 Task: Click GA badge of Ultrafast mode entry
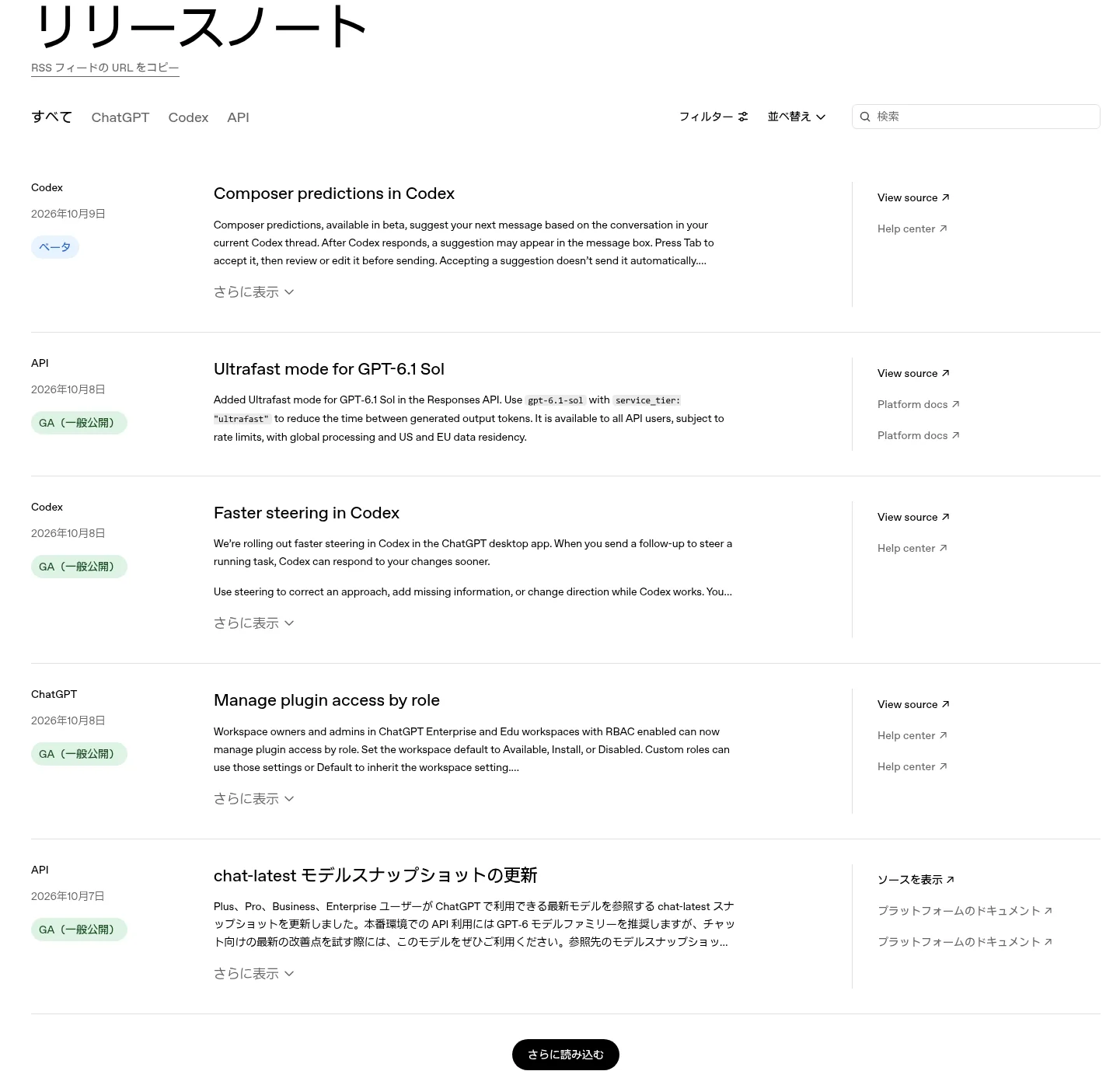(x=79, y=423)
